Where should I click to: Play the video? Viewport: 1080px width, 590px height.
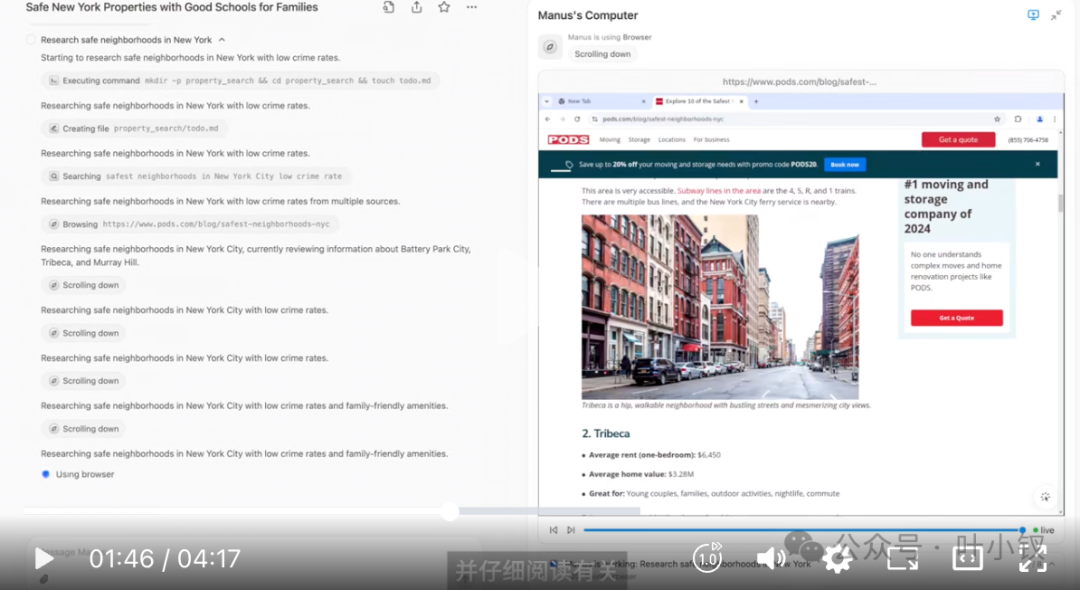(44, 558)
